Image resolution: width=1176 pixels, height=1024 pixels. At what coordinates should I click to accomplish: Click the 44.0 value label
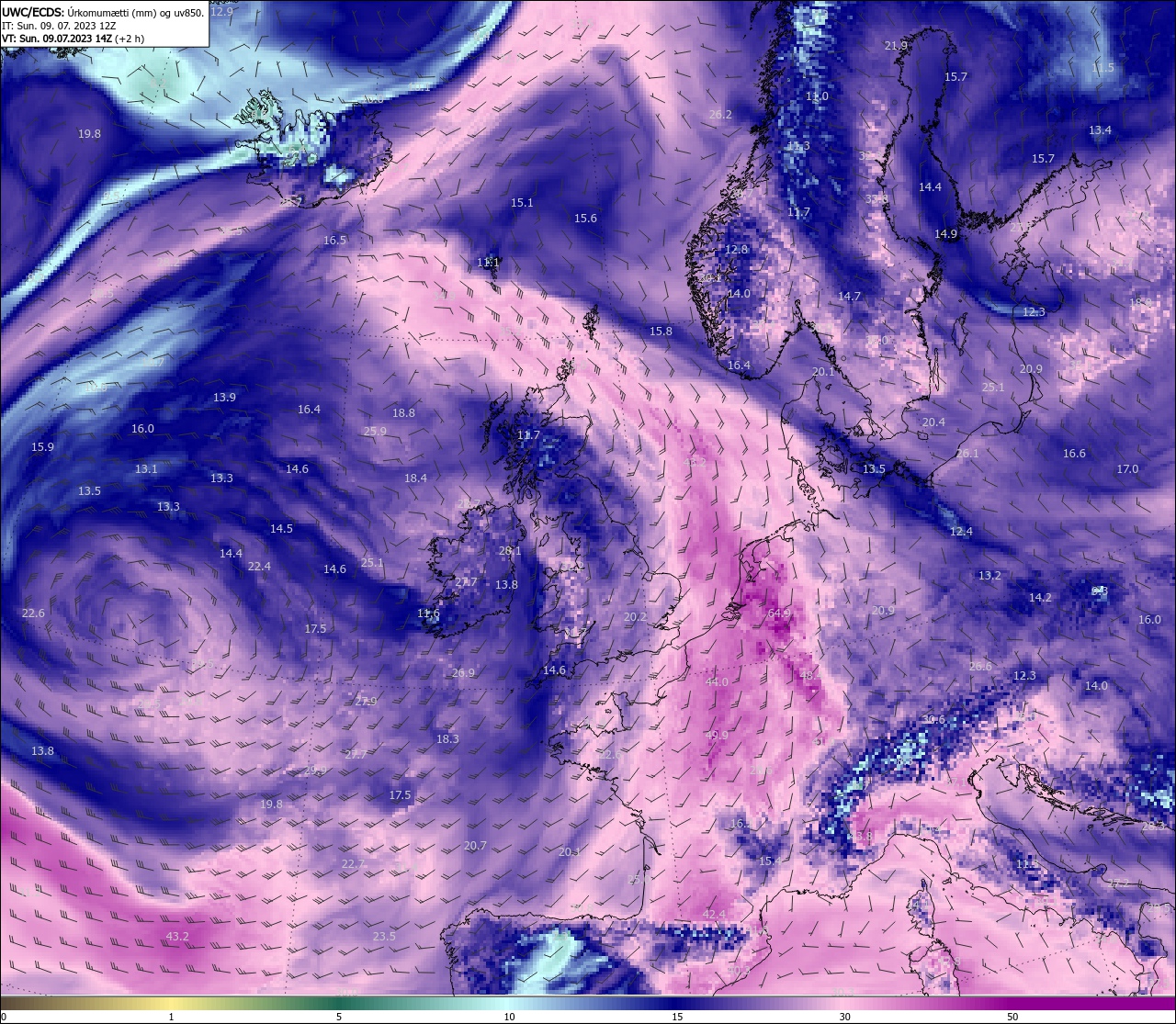[717, 682]
